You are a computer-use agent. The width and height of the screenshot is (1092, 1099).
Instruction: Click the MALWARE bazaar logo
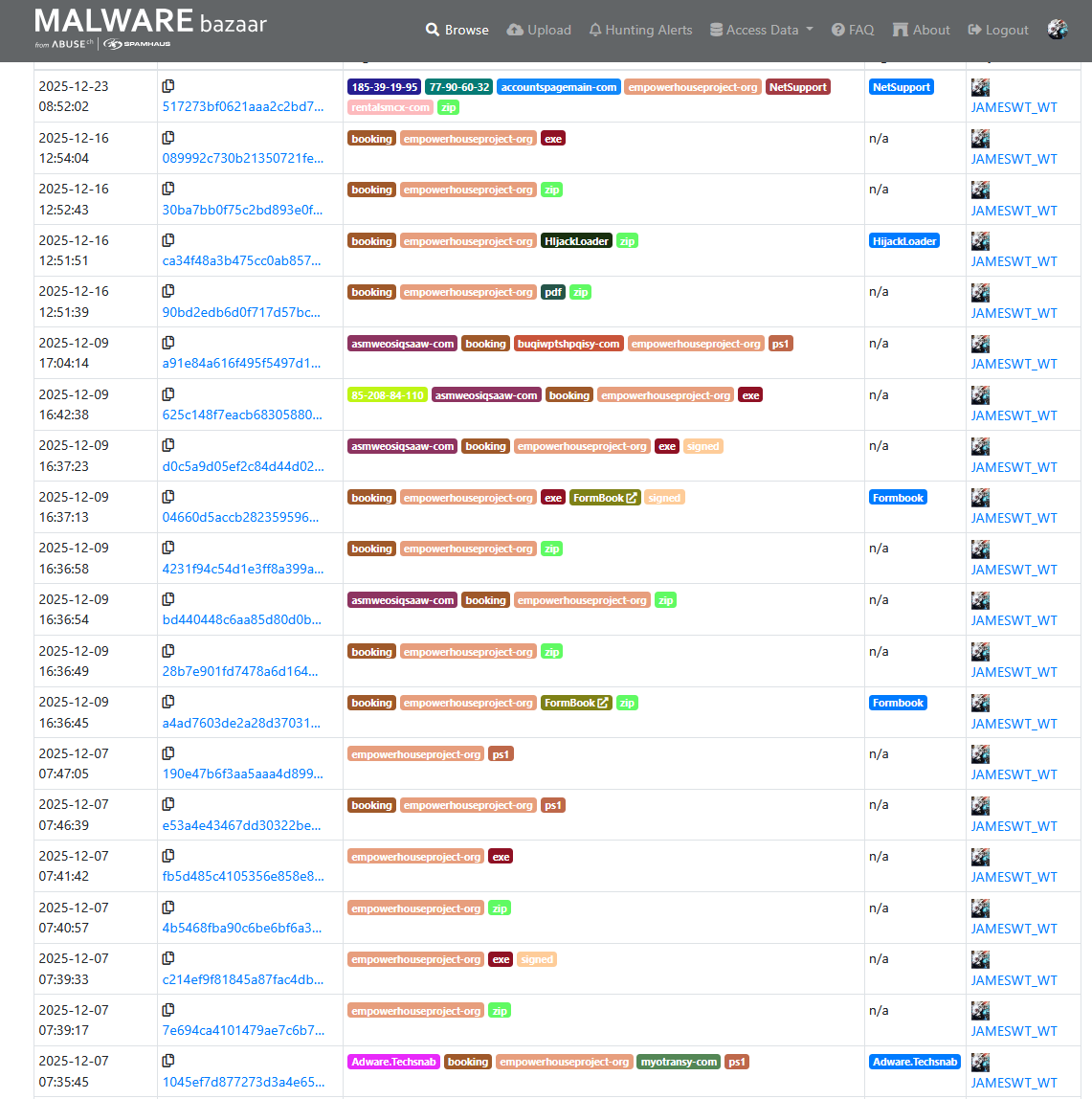(150, 28)
